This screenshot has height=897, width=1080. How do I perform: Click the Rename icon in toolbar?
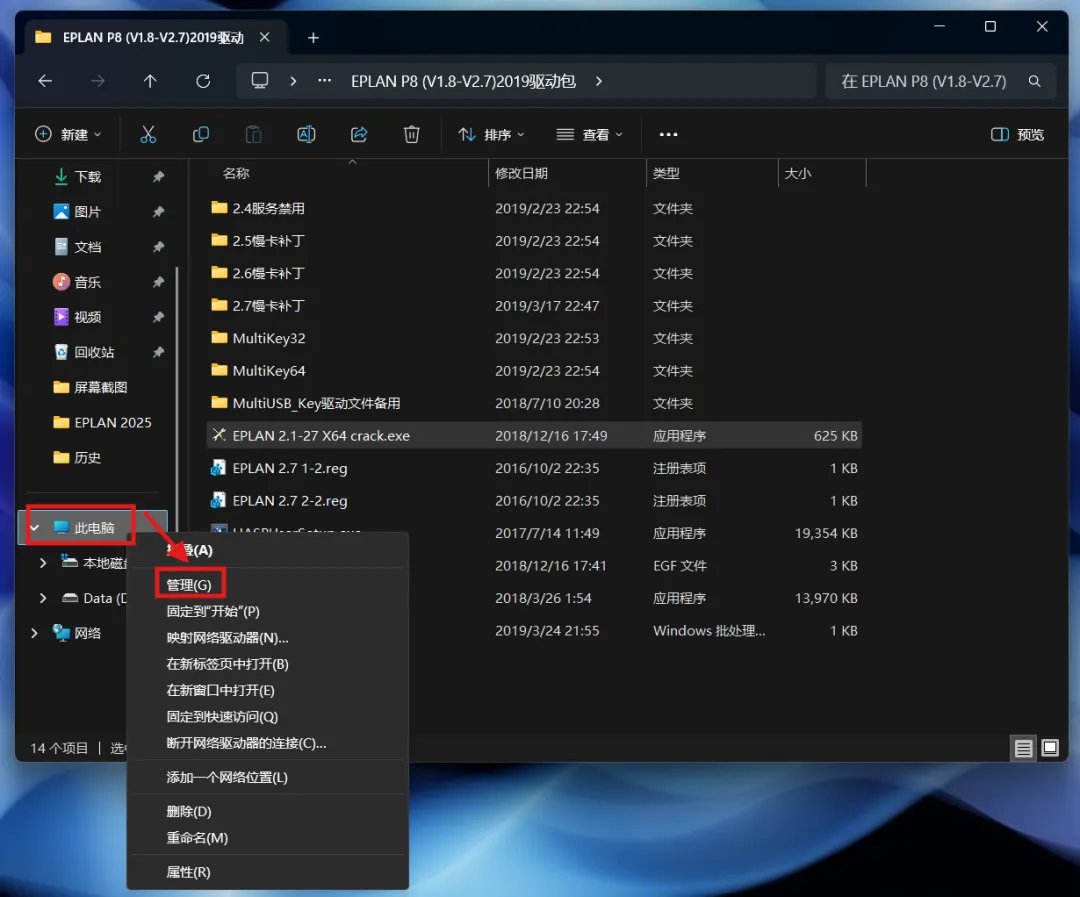[307, 134]
